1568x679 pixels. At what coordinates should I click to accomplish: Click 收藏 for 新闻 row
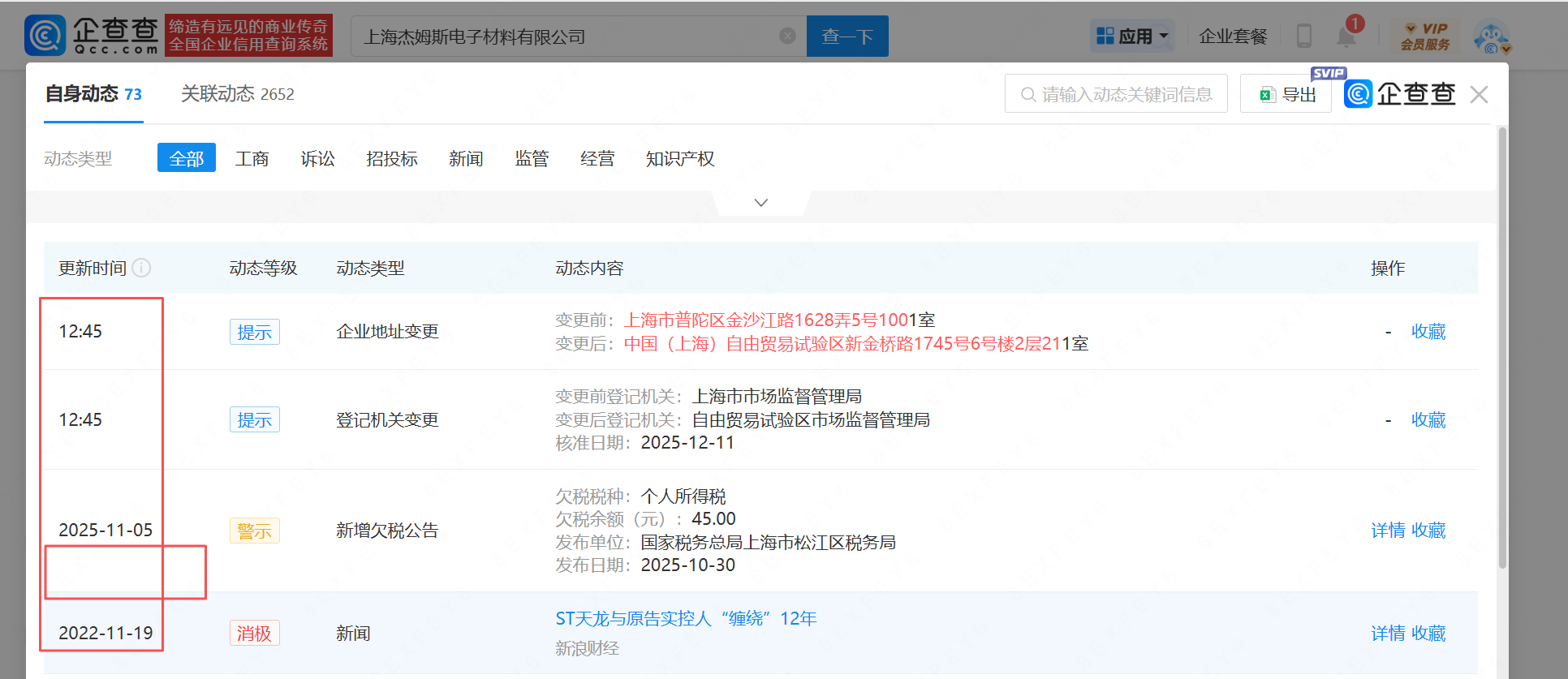[1428, 633]
